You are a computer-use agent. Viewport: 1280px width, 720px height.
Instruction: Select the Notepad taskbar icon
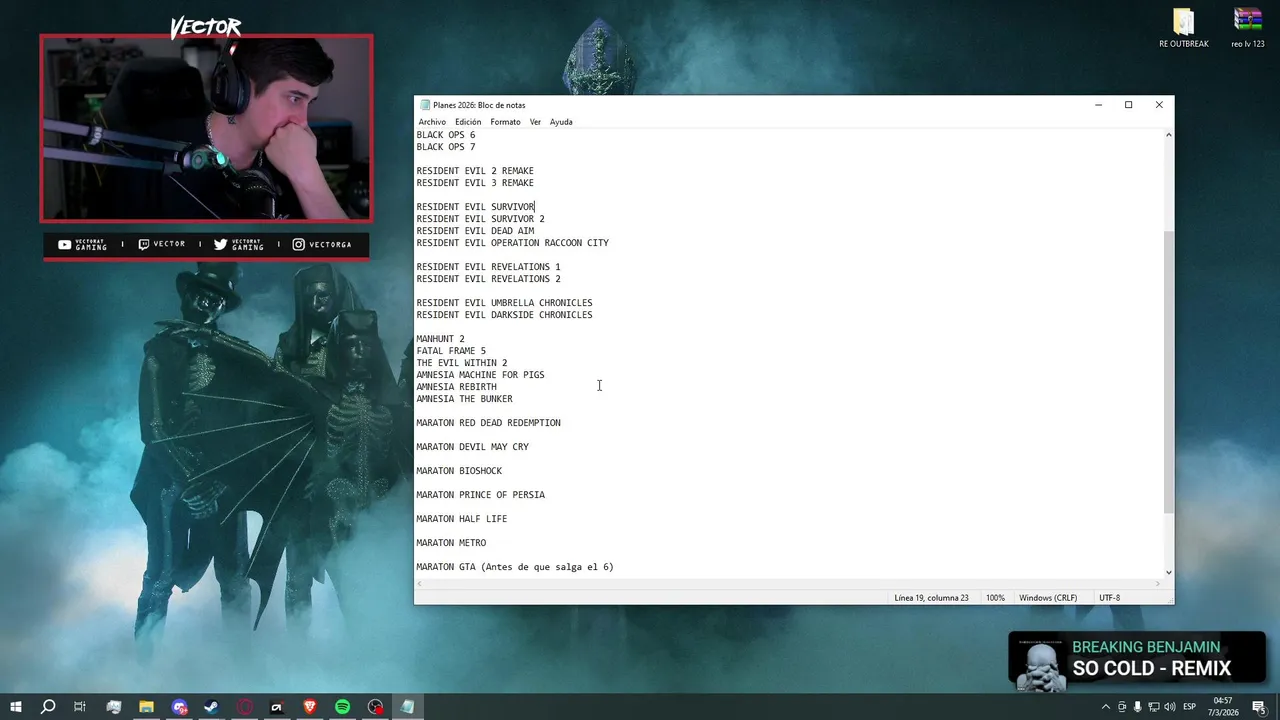(x=408, y=707)
